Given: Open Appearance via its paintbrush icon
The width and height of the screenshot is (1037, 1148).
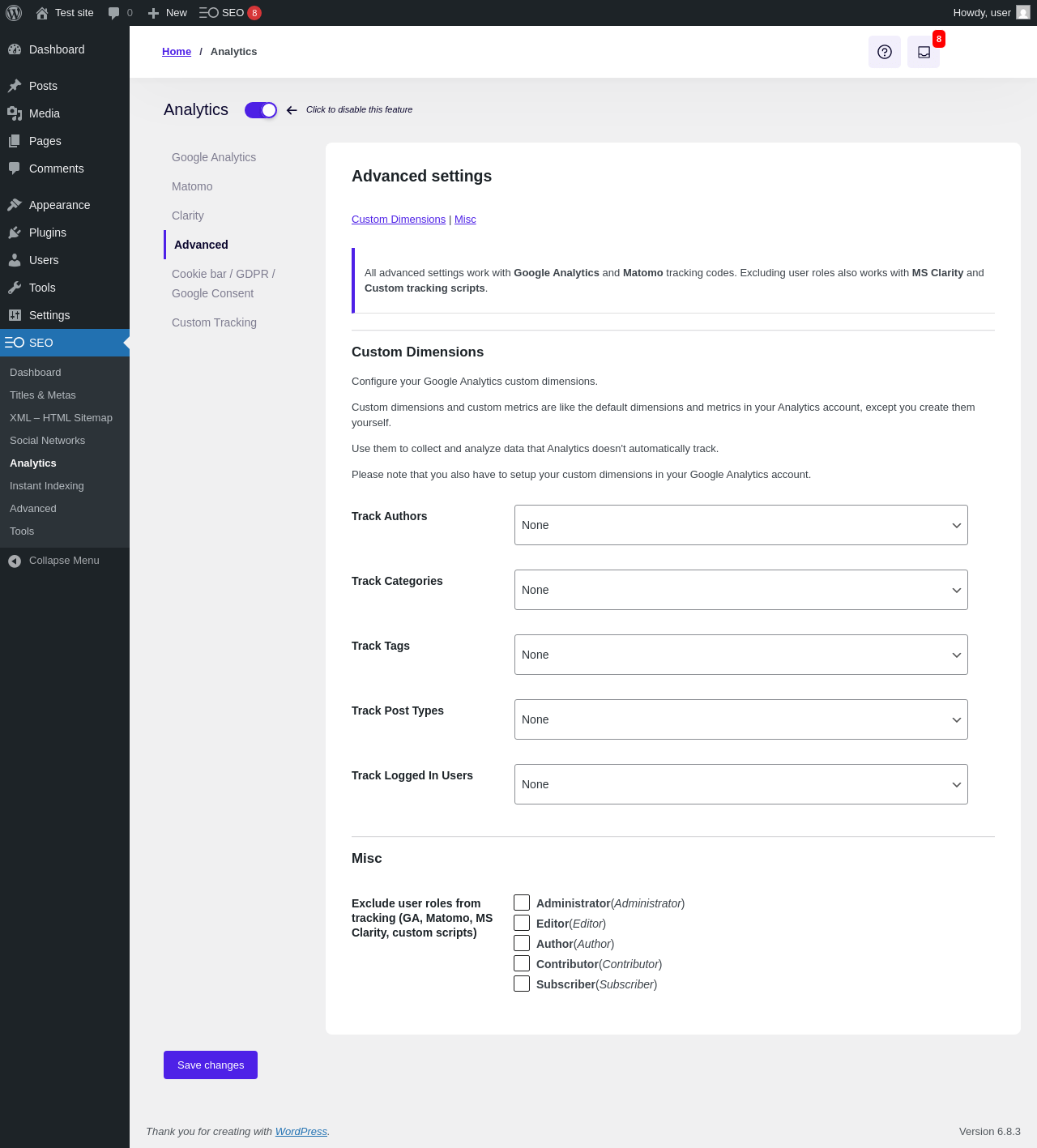Looking at the screenshot, I should tap(15, 205).
